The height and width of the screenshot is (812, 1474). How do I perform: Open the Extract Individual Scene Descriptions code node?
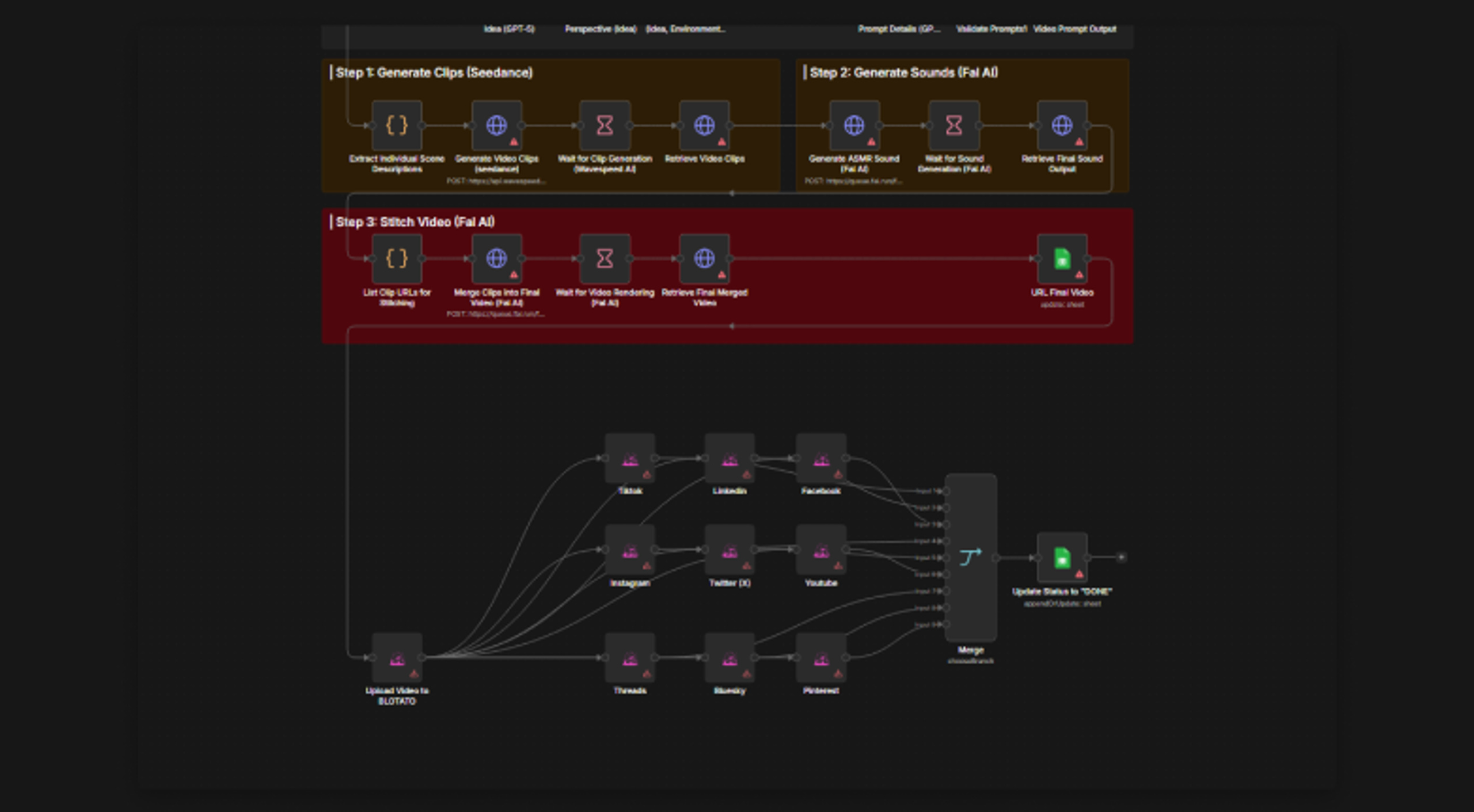click(x=397, y=125)
